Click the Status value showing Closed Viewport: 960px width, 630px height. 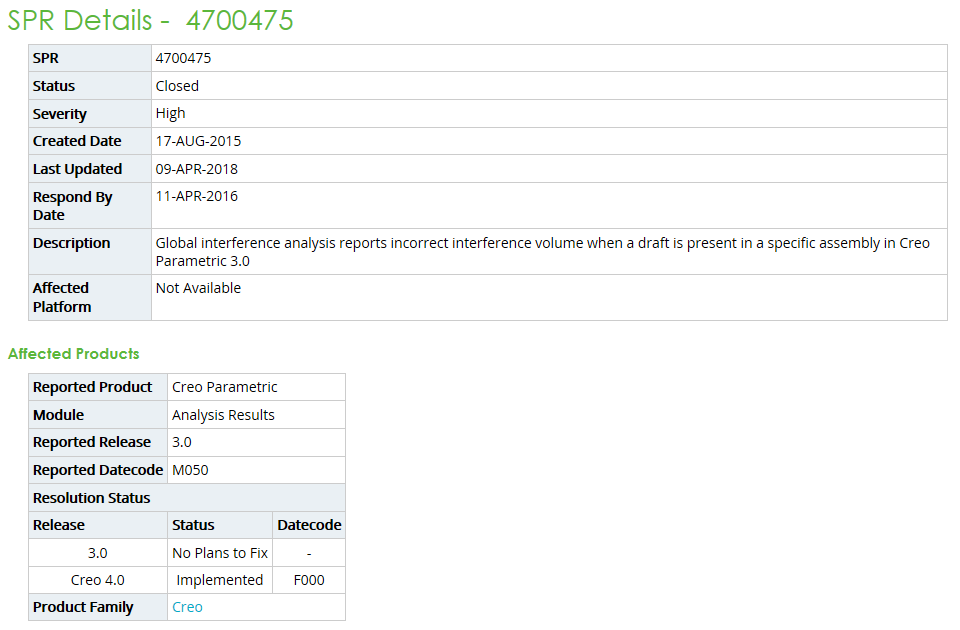point(177,86)
